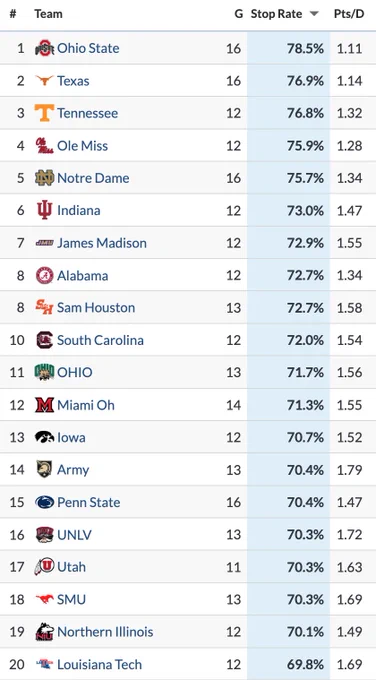The height and width of the screenshot is (680, 376).
Task: Click the SMU Mustang logo
Action: 44,599
